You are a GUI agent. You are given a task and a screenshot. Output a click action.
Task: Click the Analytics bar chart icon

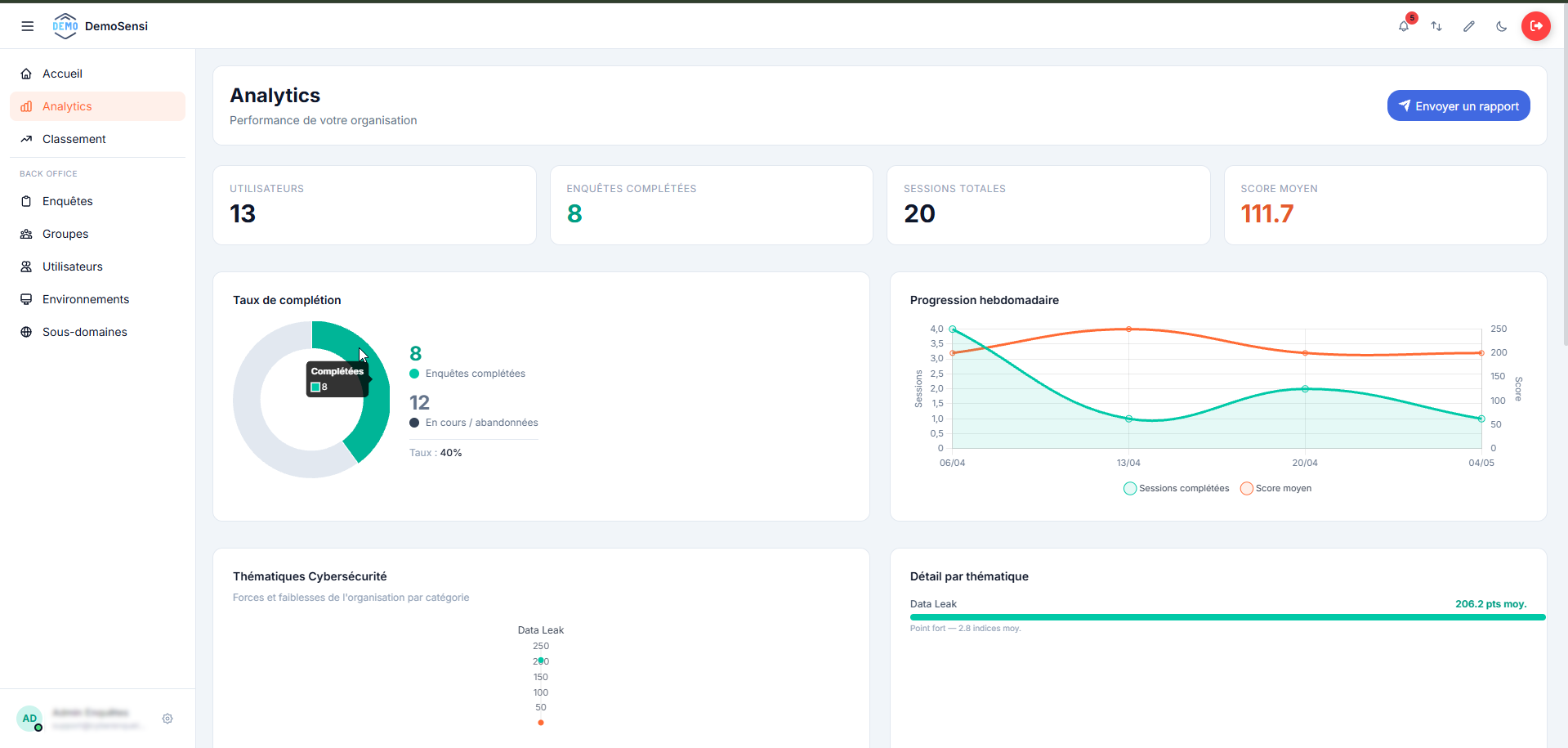point(26,106)
